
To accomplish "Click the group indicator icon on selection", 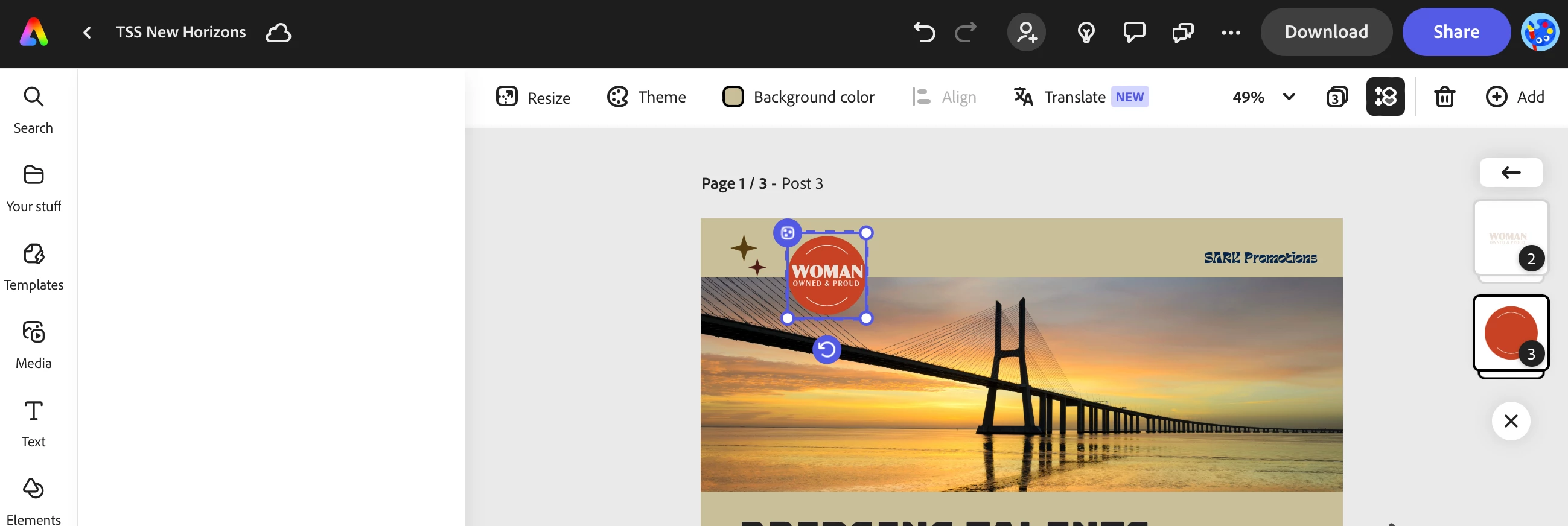I will (787, 233).
